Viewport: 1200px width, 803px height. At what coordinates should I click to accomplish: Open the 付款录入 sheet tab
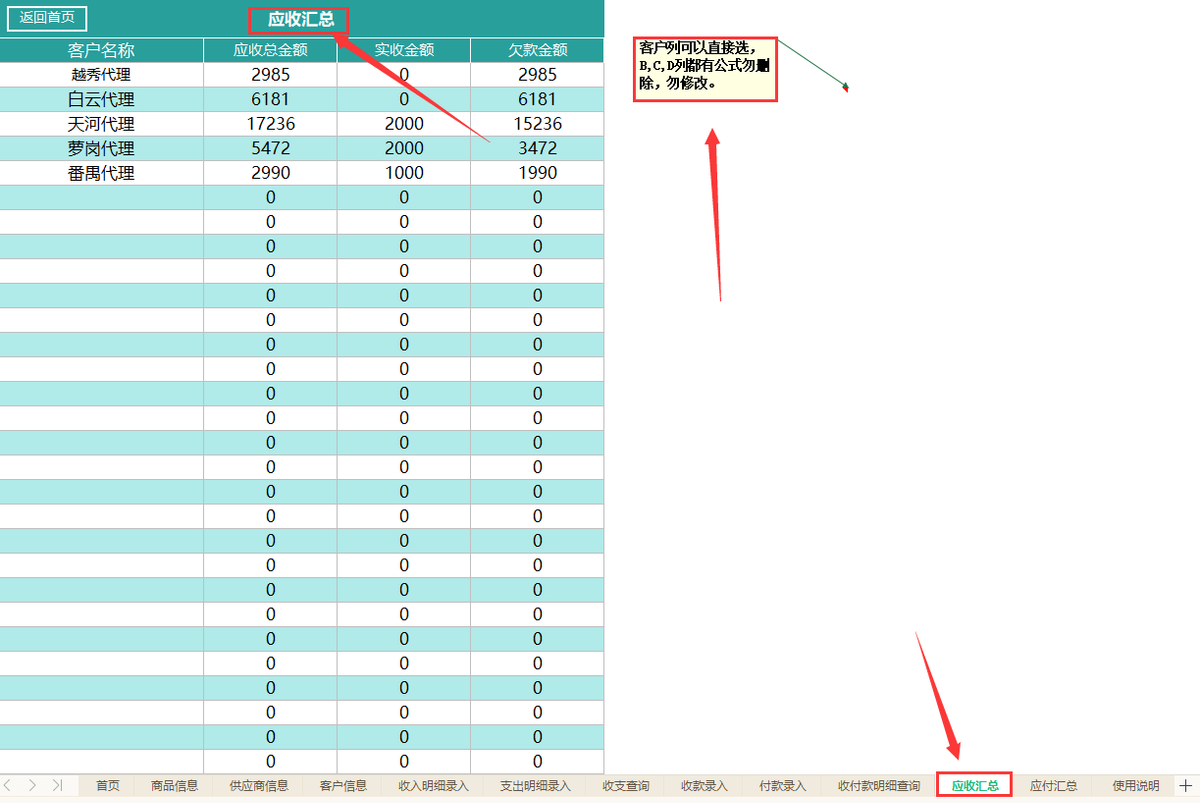(782, 786)
